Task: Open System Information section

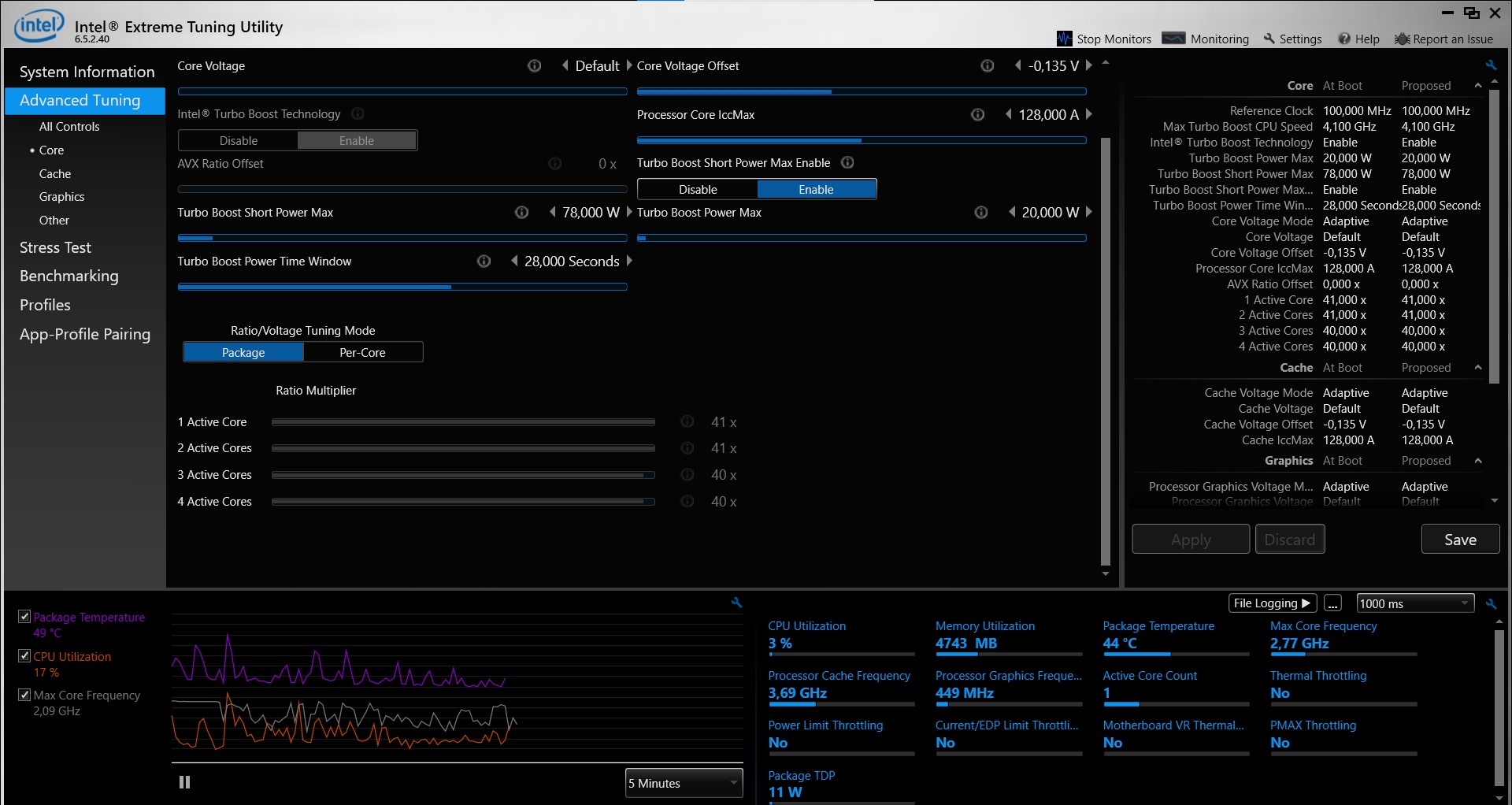Action: click(87, 72)
